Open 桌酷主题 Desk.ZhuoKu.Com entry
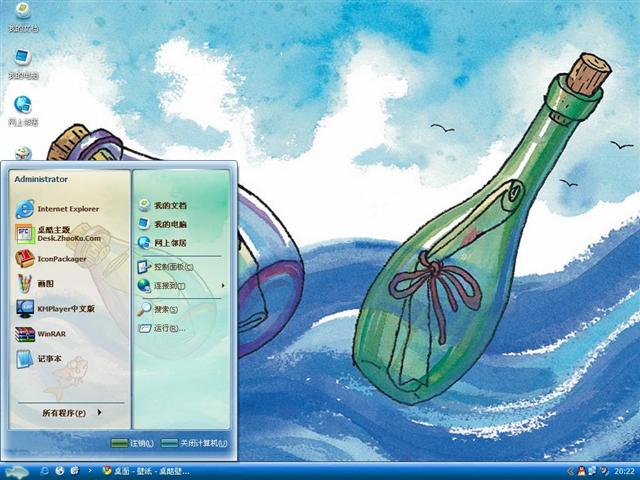This screenshot has height=480, width=640. (x=58, y=234)
